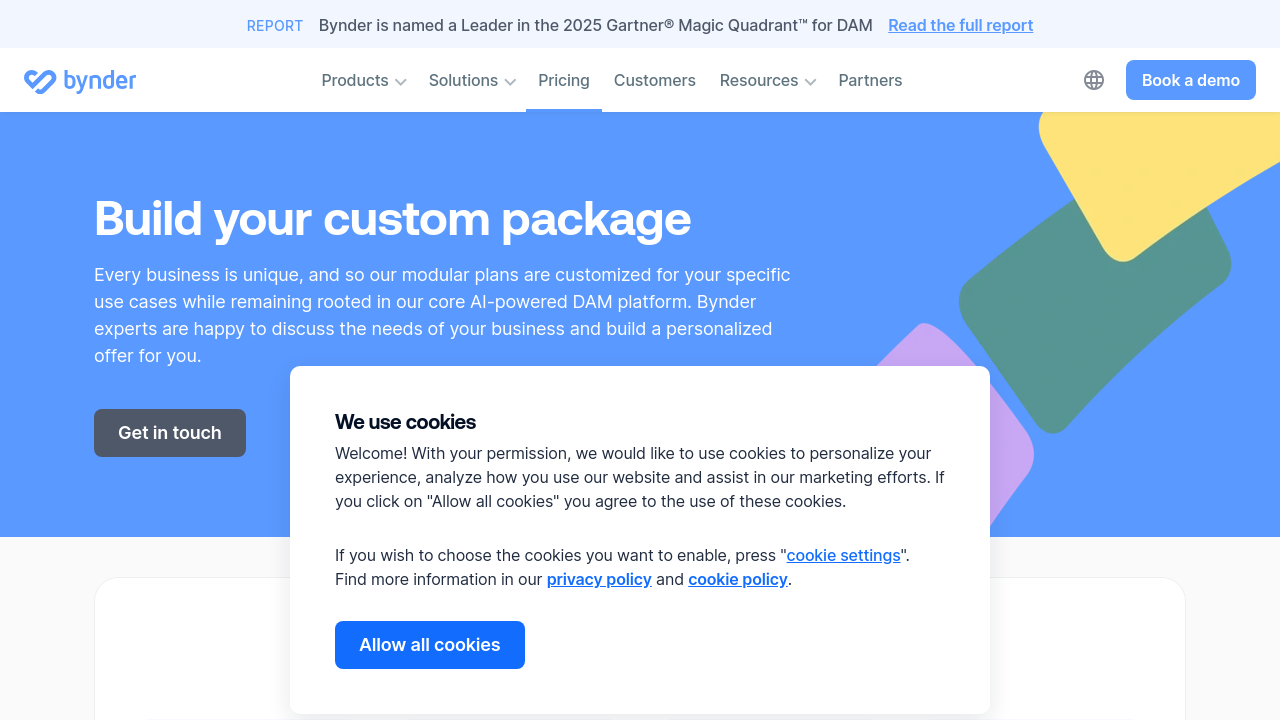This screenshot has width=1280, height=720.
Task: Click Read the full report link
Action: pos(960,25)
